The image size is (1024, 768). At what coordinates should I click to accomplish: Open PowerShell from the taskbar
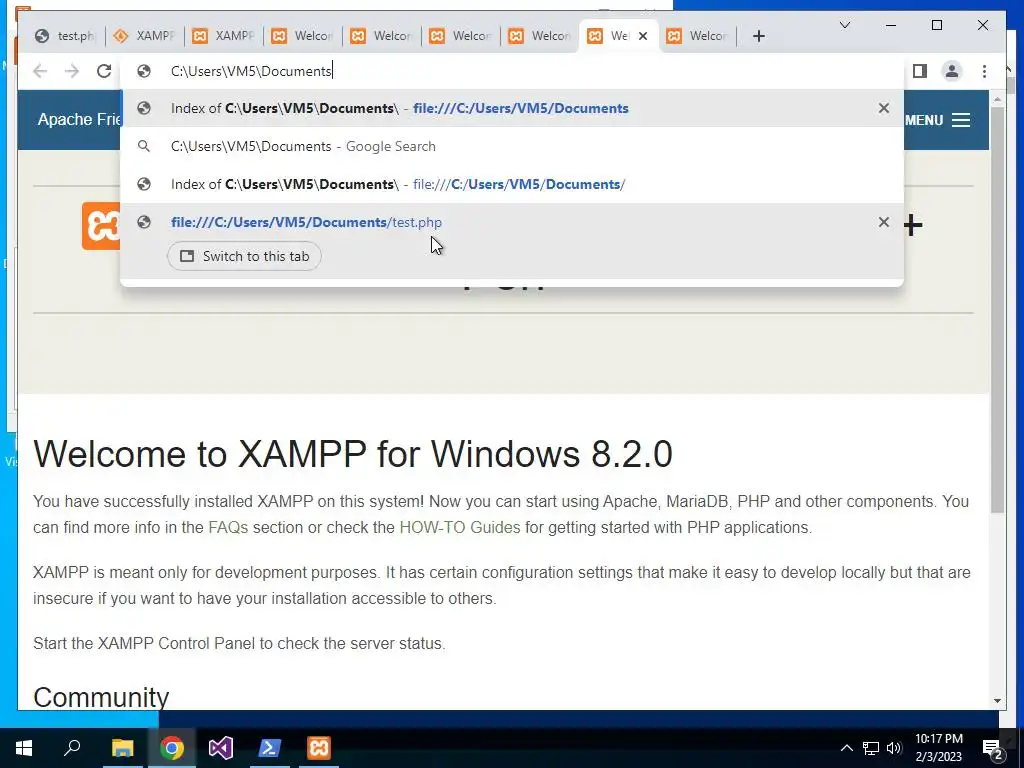pos(270,748)
